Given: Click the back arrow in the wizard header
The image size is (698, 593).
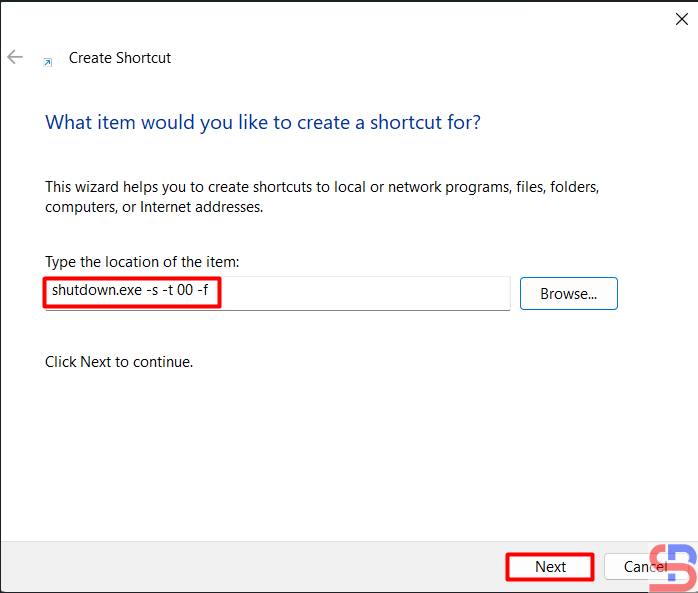Looking at the screenshot, I should coord(15,58).
